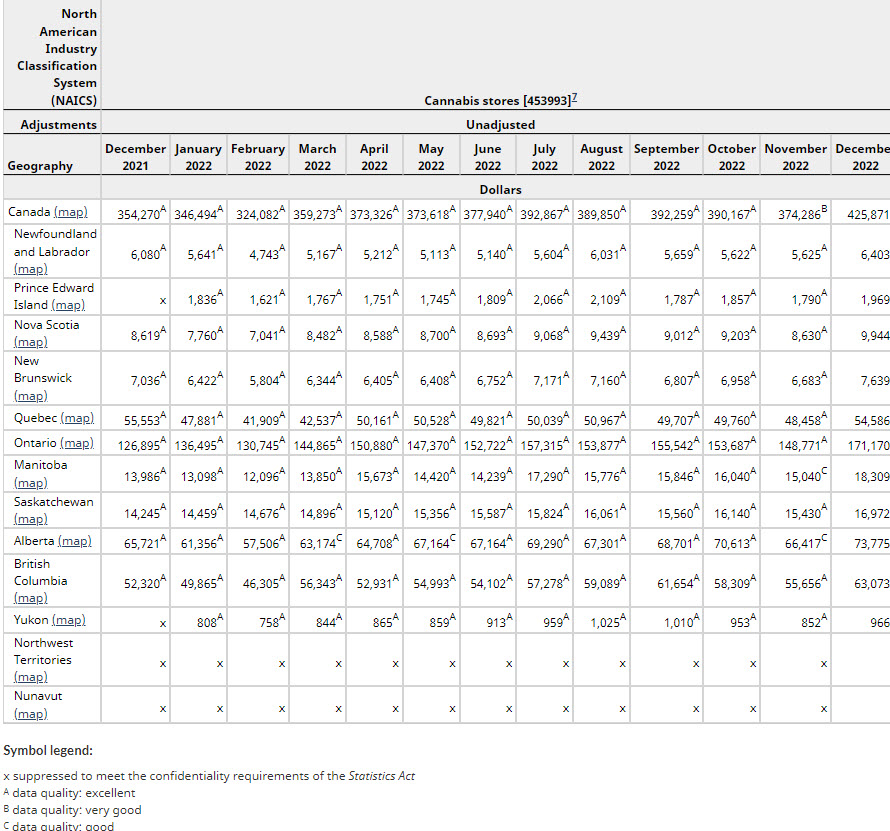
Task: Click the Alberta map link
Action: (x=74, y=541)
